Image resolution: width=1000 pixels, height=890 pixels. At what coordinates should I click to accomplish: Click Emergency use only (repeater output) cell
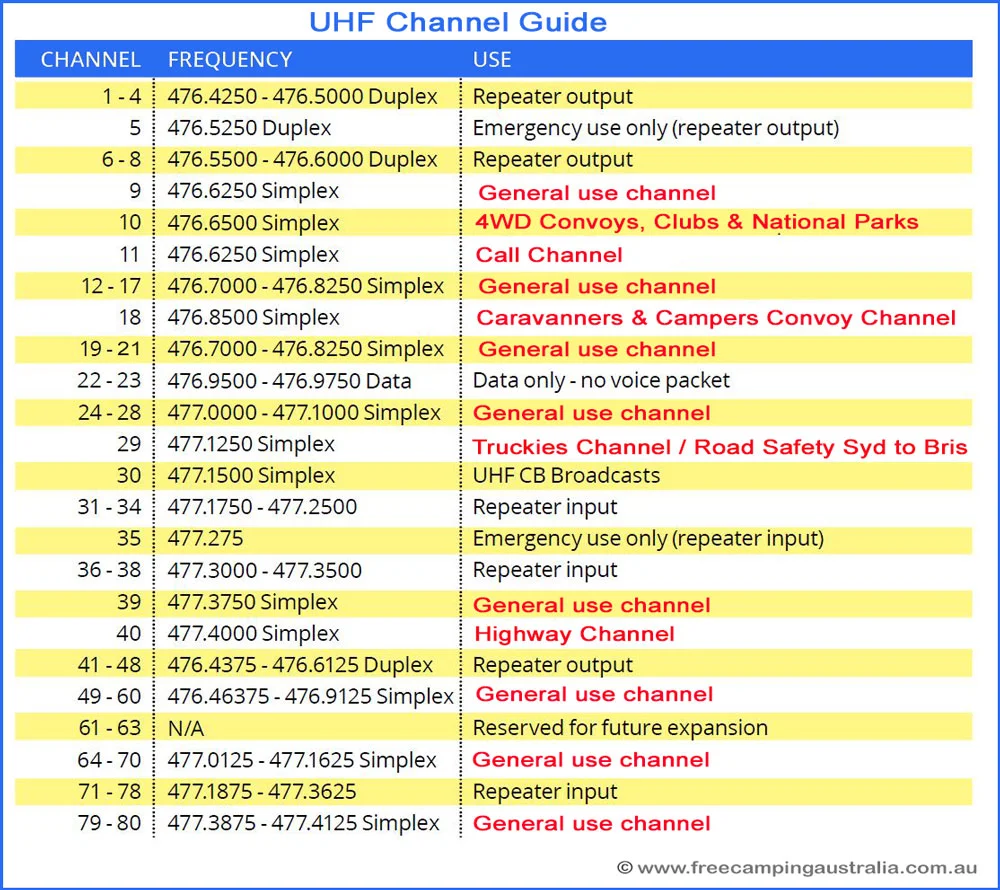coord(655,128)
